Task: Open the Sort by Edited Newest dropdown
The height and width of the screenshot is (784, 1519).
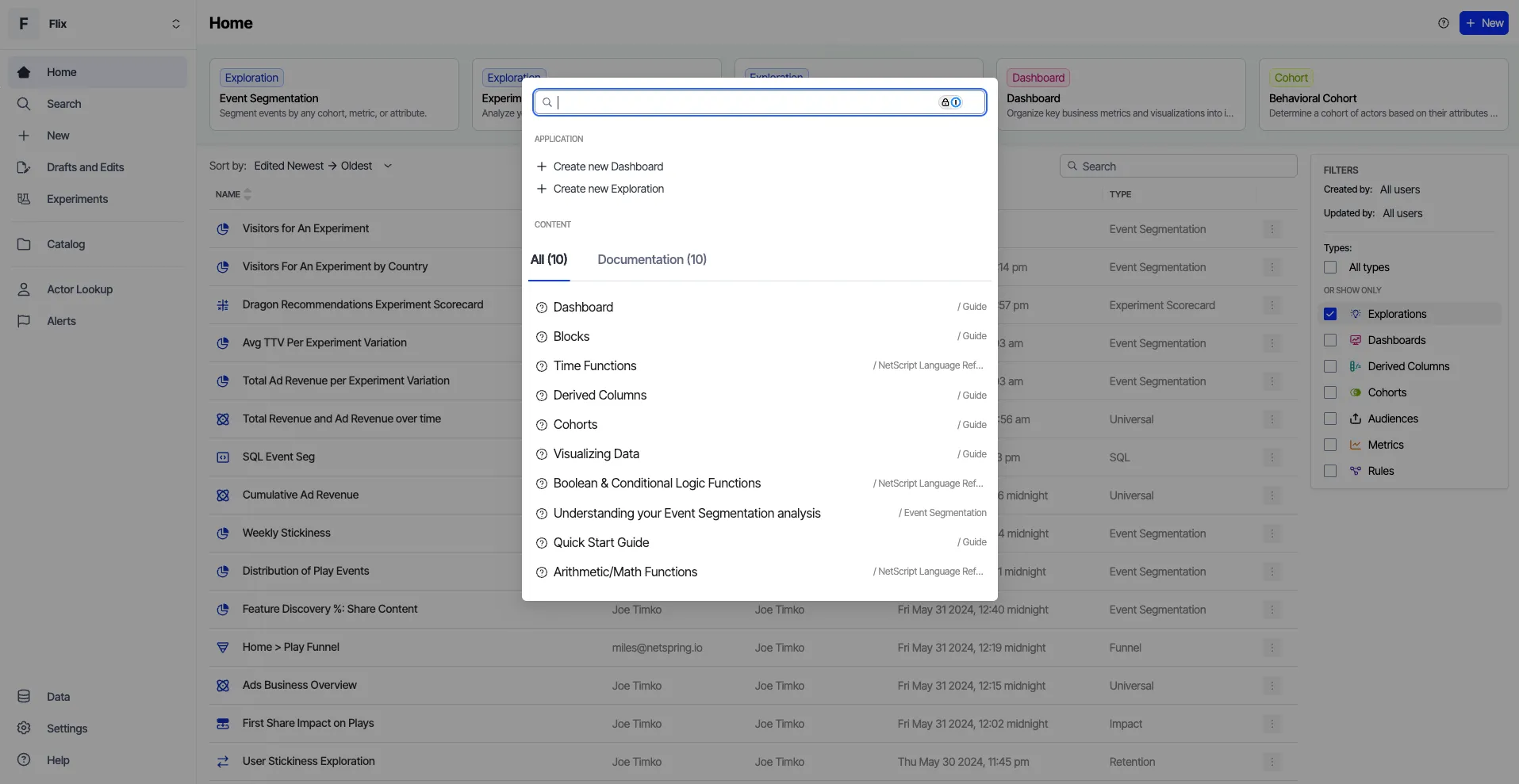Action: [323, 166]
